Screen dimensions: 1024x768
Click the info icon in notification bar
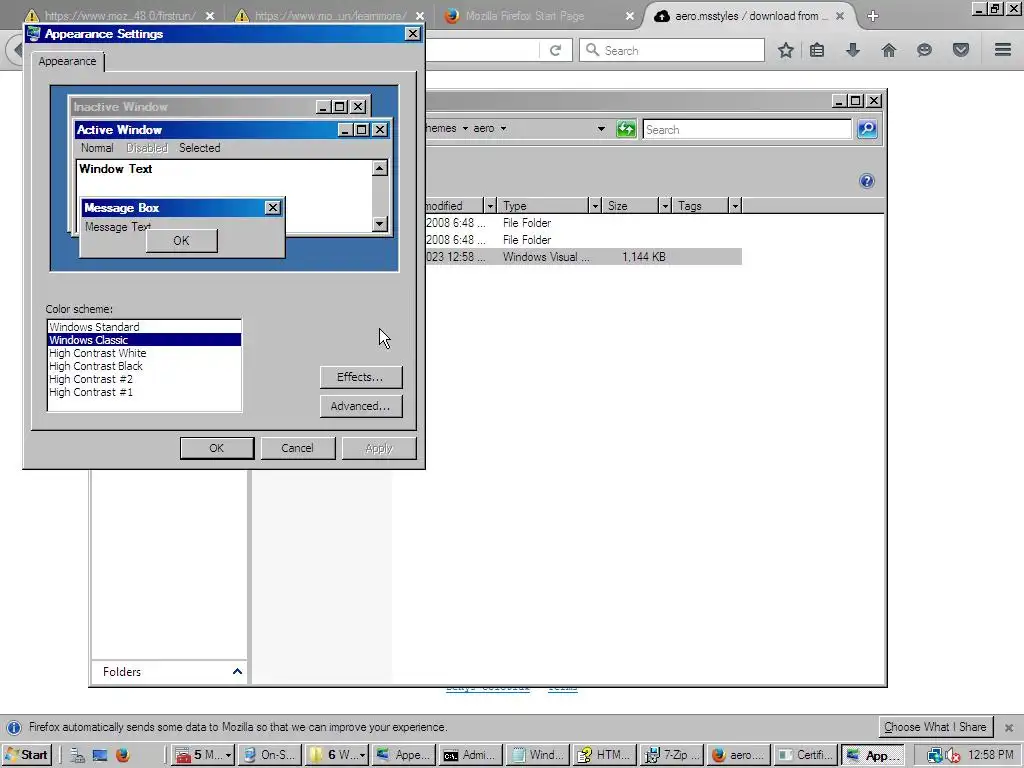coord(14,728)
